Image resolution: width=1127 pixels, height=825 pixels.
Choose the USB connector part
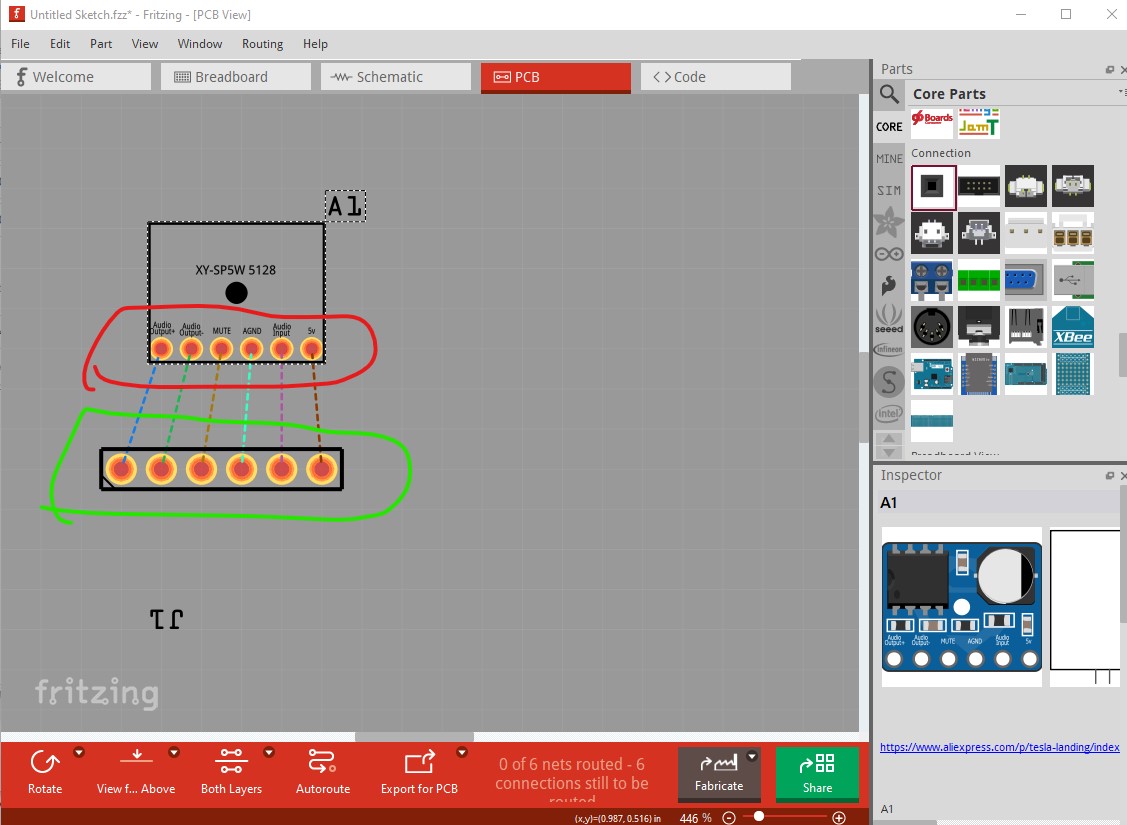click(x=1072, y=281)
